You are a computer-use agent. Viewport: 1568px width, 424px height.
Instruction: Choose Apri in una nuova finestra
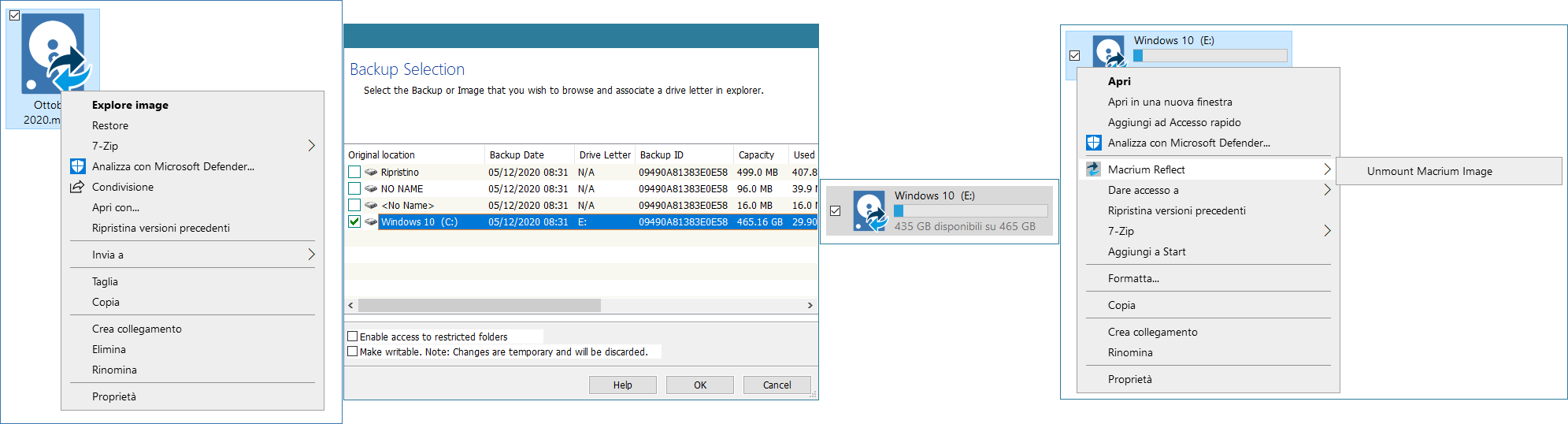[1170, 102]
